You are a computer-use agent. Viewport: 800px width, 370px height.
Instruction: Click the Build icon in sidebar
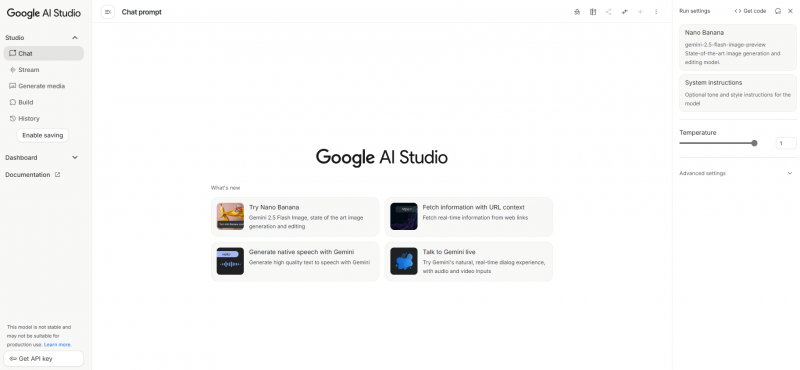point(13,102)
